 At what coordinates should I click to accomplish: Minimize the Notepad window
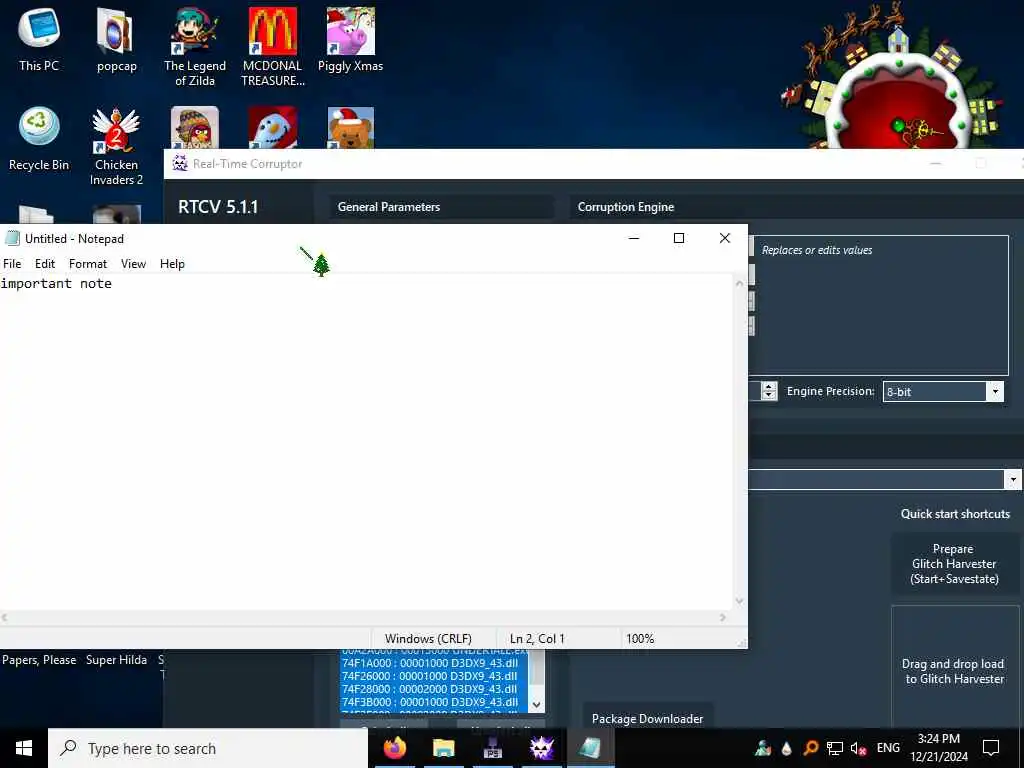tap(633, 238)
